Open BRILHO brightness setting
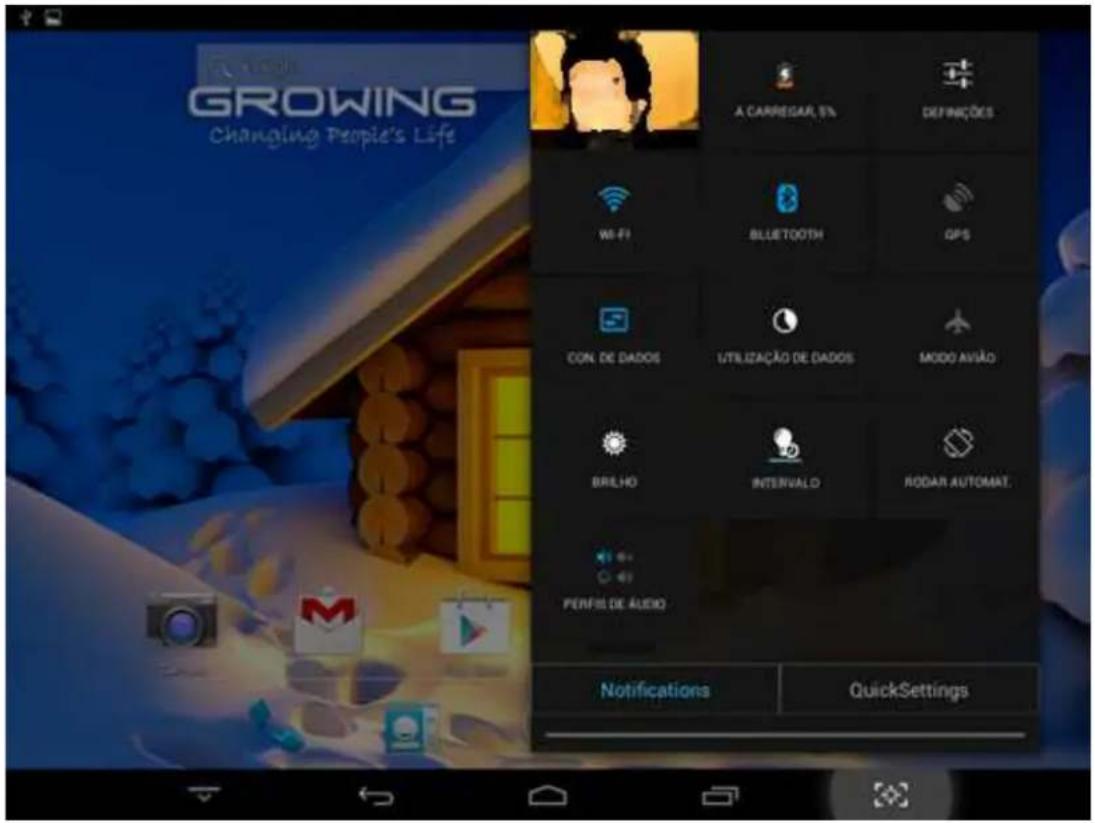The height and width of the screenshot is (823, 1095). [x=615, y=459]
